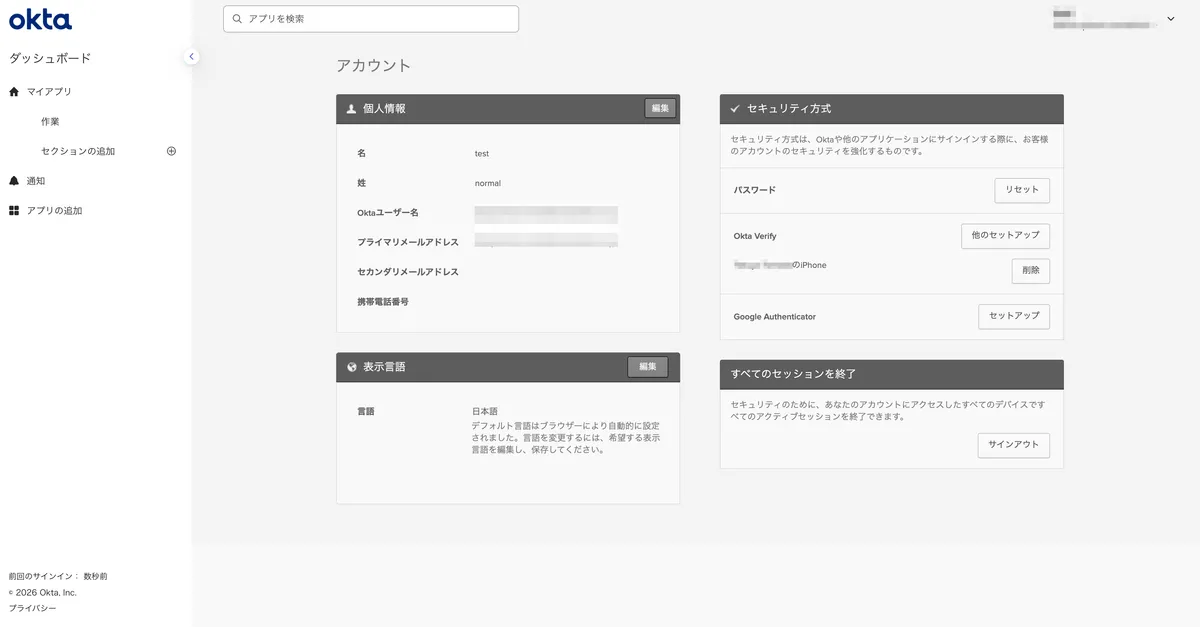Click the person icon in 個人情報 header

point(351,109)
